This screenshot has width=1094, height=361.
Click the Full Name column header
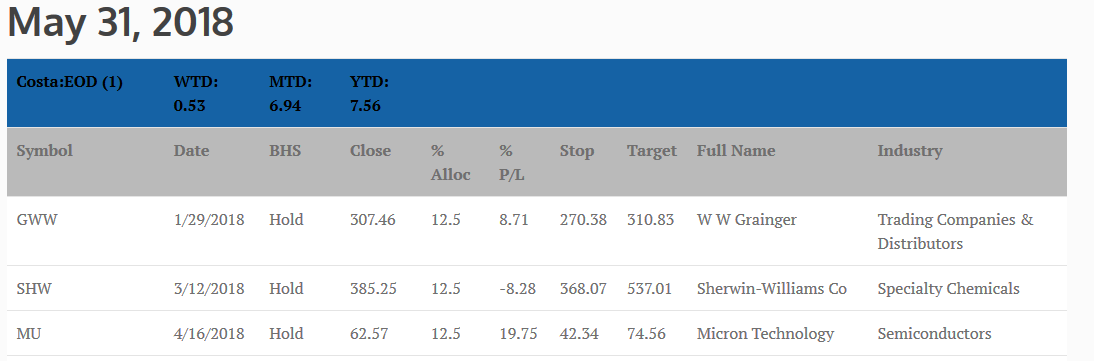pos(736,151)
